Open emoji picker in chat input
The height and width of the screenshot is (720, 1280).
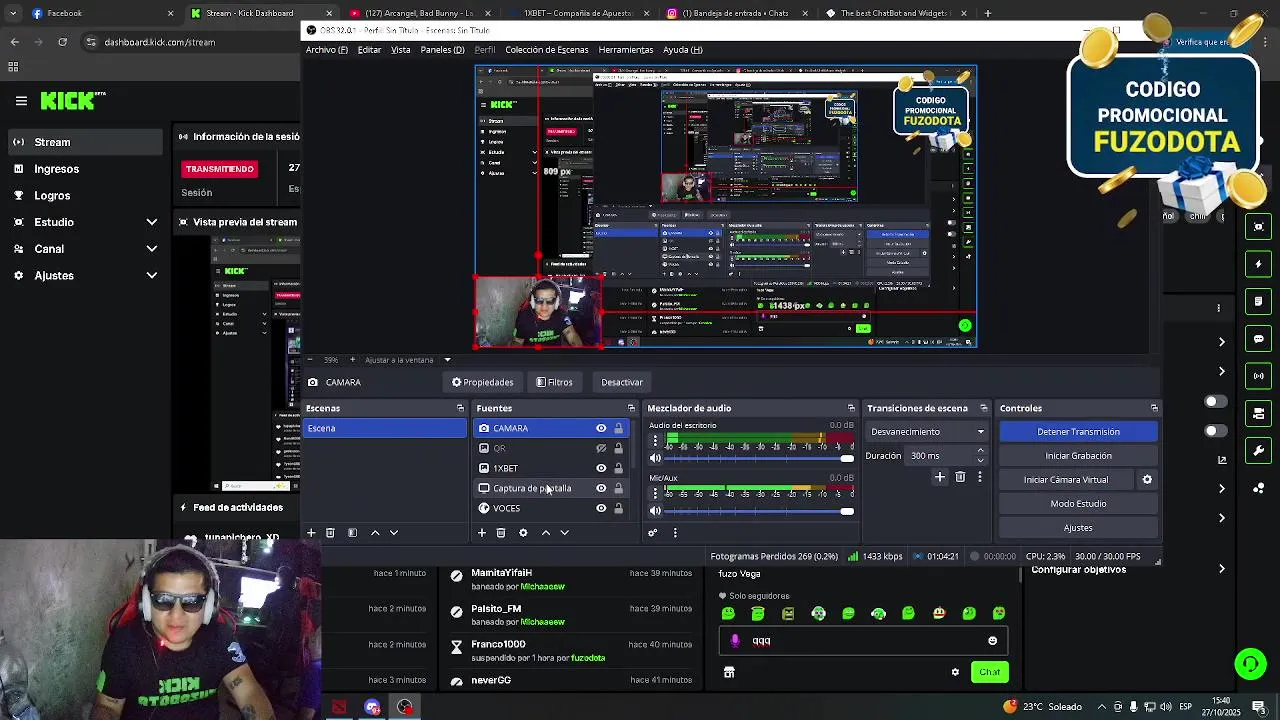[x=992, y=641]
